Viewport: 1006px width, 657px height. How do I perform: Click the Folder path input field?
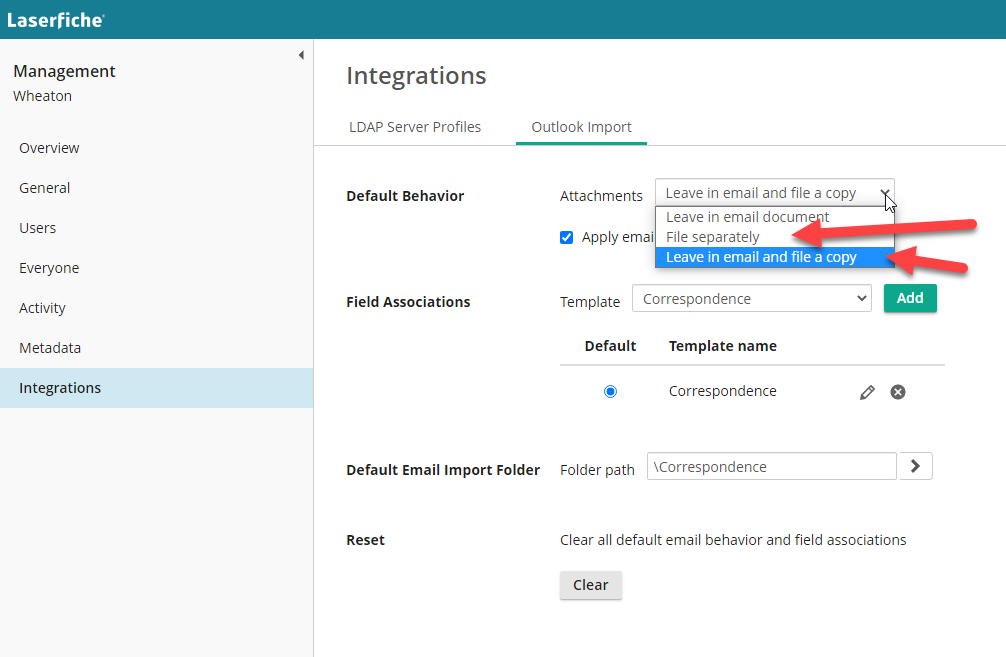pos(771,467)
